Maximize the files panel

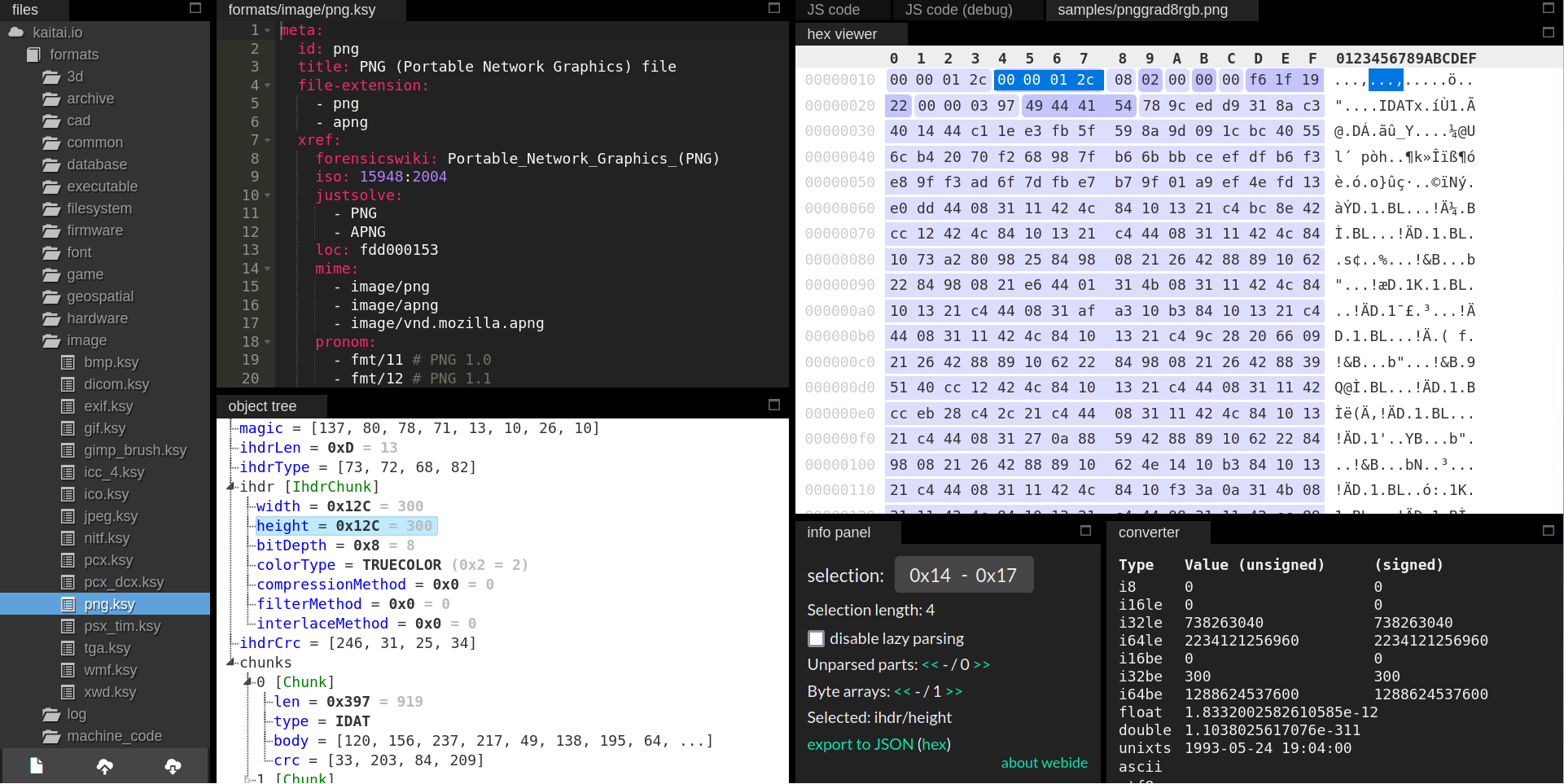pyautogui.click(x=195, y=8)
